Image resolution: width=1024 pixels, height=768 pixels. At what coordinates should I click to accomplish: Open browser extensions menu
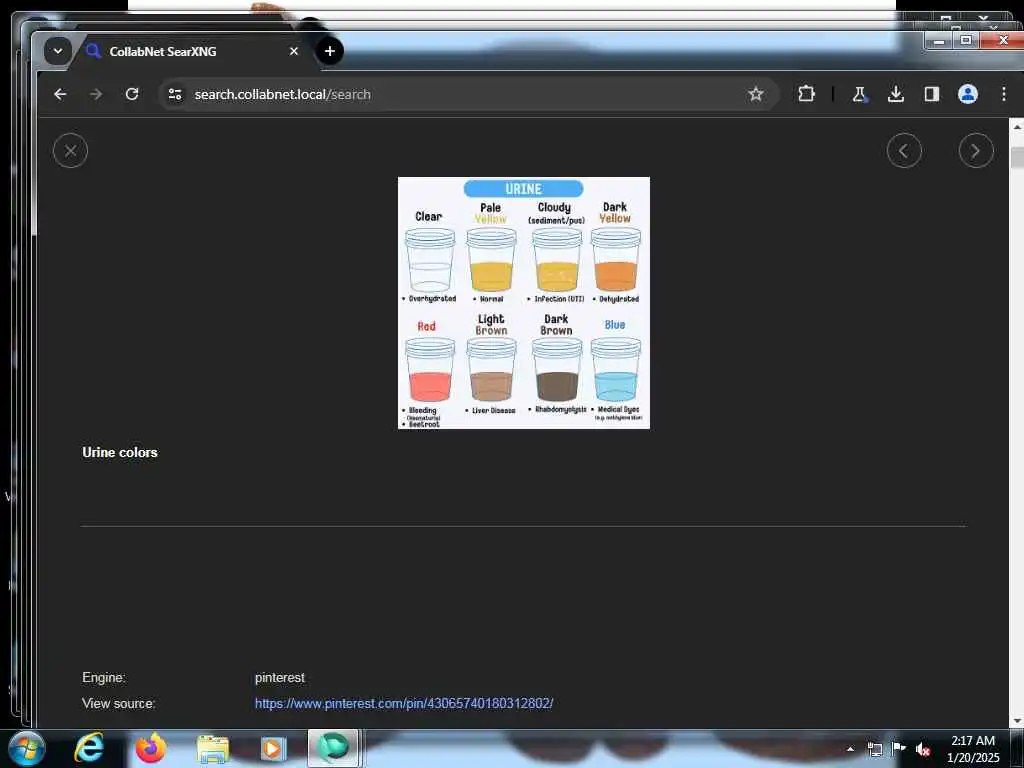[807, 94]
